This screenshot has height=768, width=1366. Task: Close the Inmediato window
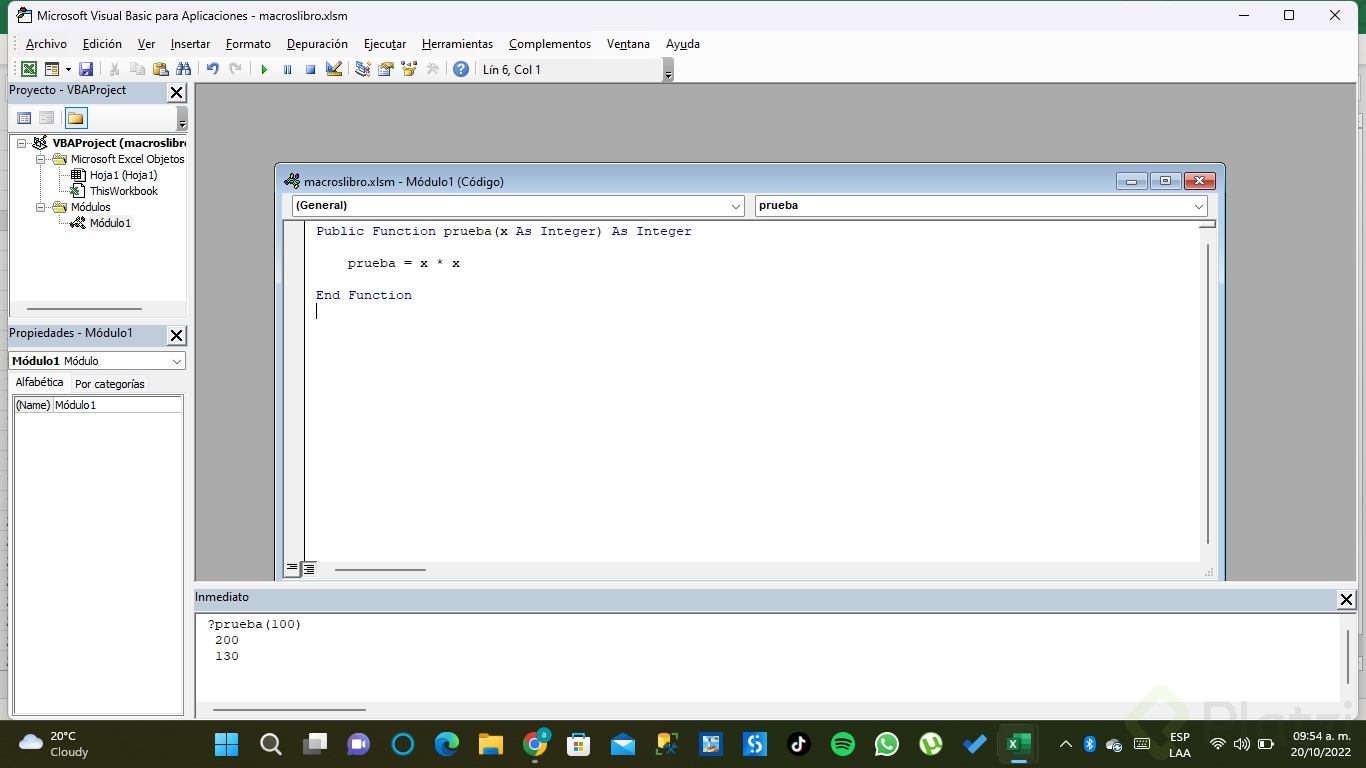coord(1346,599)
